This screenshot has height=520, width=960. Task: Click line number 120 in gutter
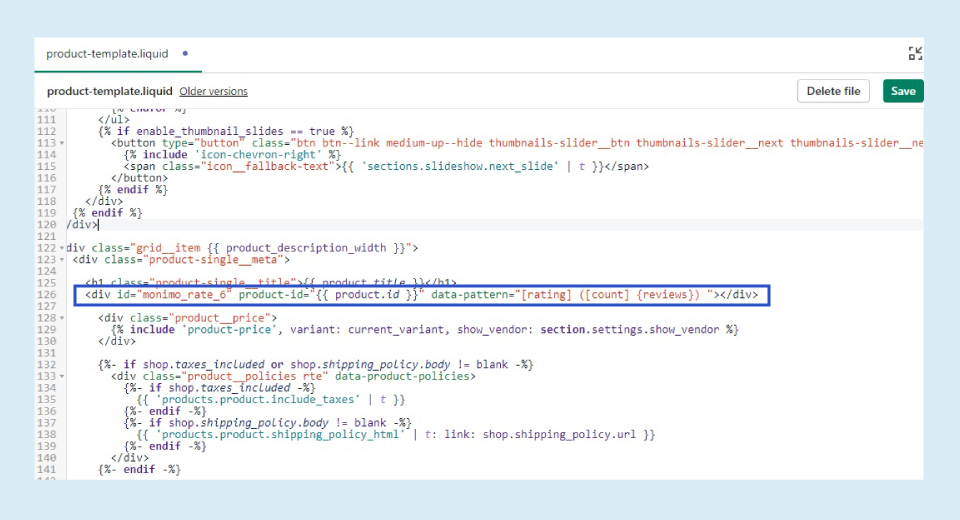[48, 224]
